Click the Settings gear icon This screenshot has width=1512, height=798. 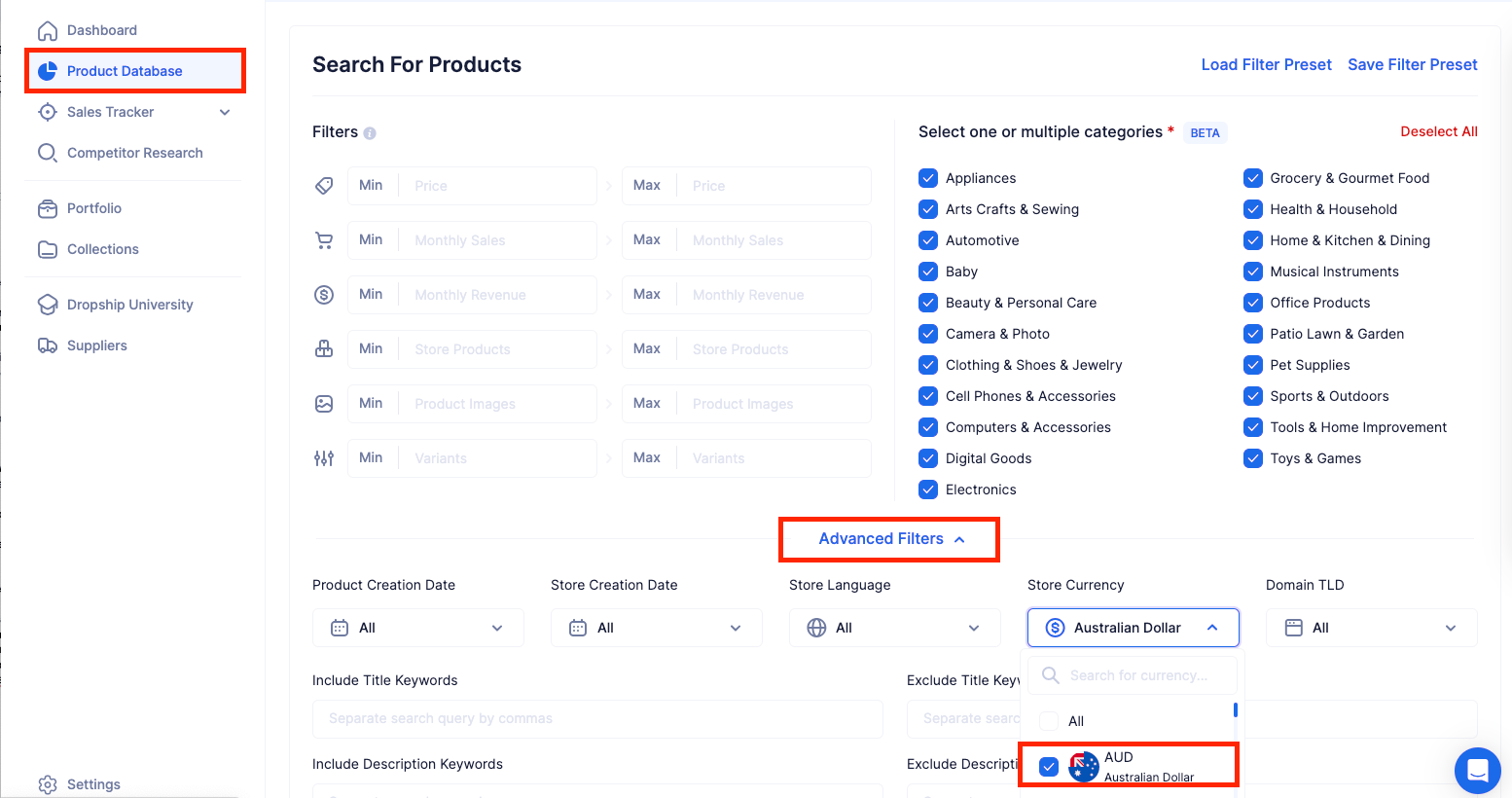click(x=47, y=784)
